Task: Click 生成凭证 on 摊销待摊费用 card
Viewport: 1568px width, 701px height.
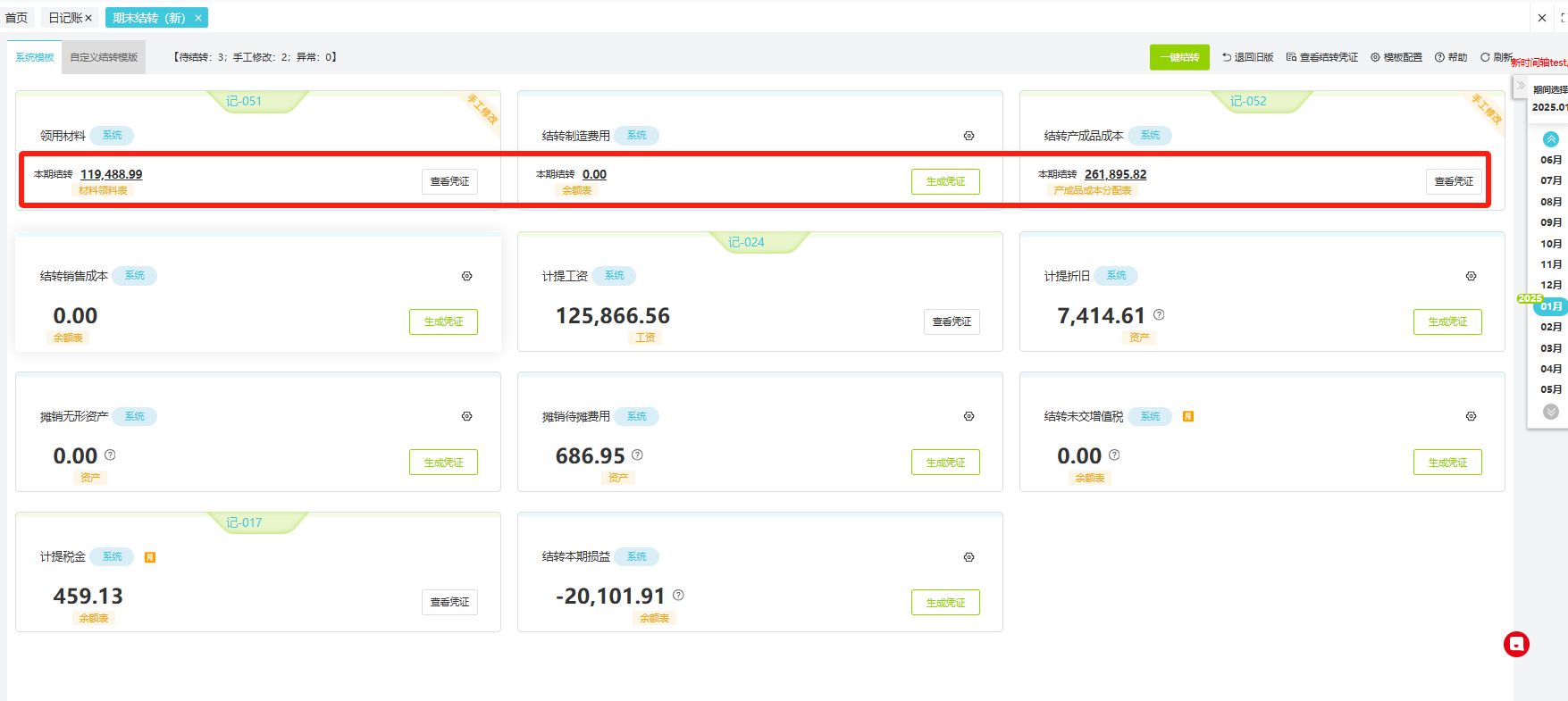Action: (x=945, y=463)
